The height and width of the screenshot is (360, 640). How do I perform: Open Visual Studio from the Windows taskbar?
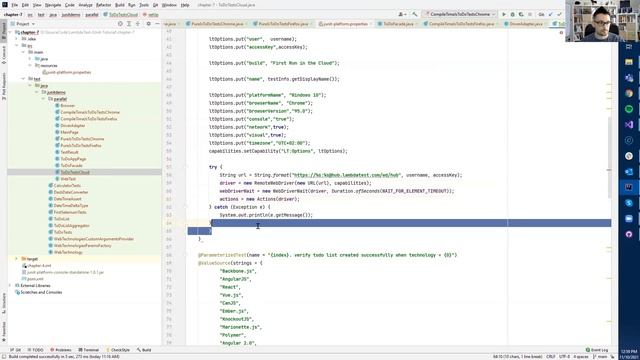(629, 125)
